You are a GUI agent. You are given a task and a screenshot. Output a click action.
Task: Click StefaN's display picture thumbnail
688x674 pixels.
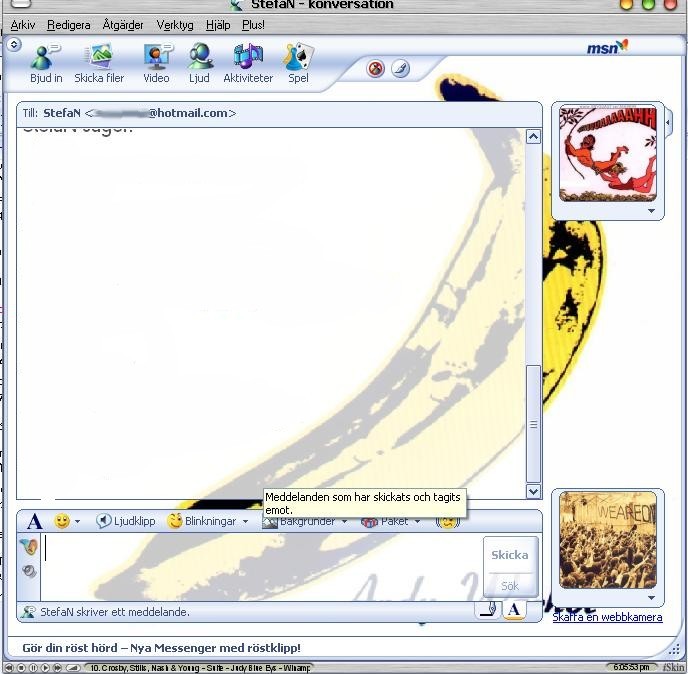click(x=608, y=153)
